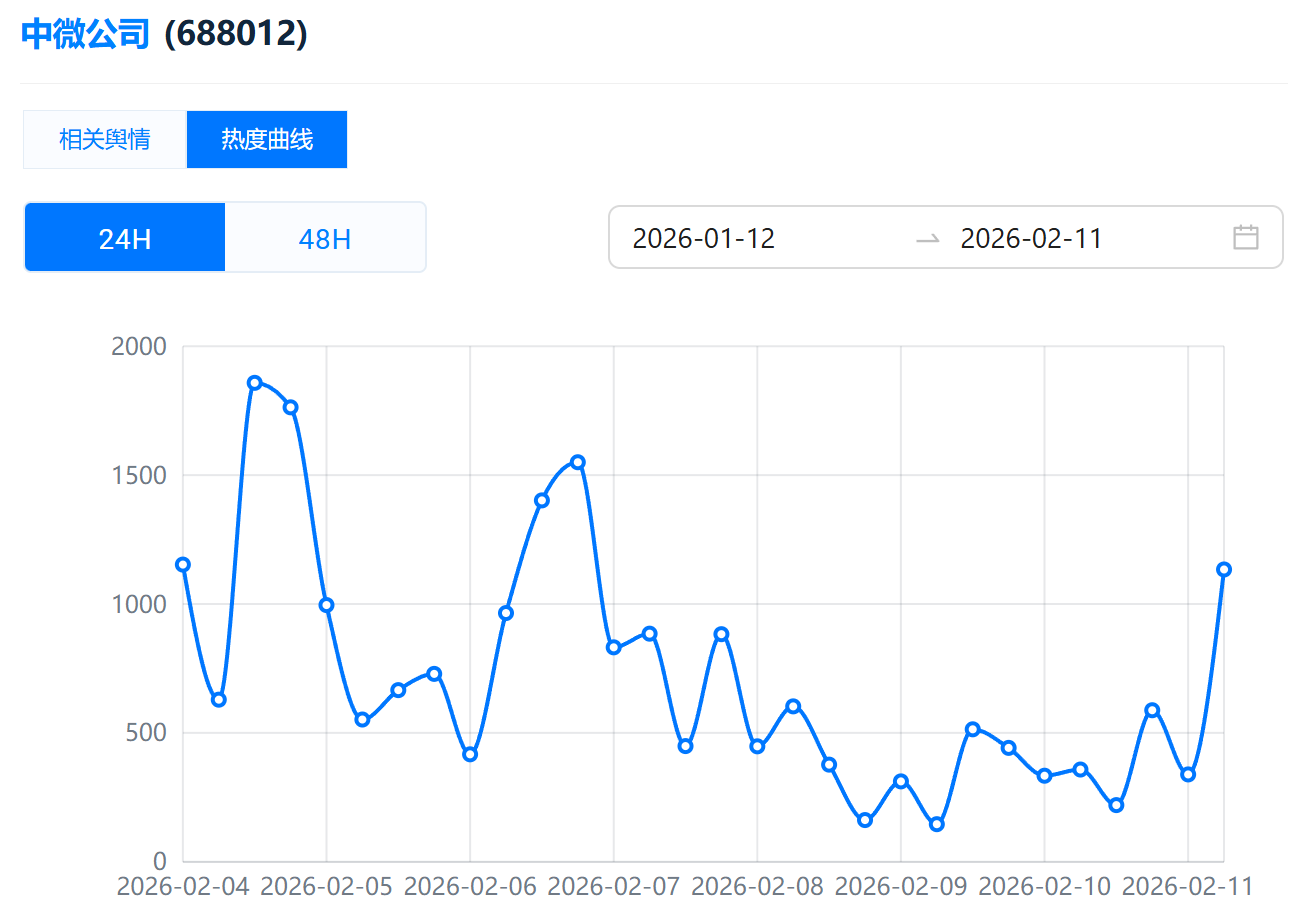Image resolution: width=1302 pixels, height=924 pixels.
Task: Open the calendar icon in date range picker
Action: click(1245, 238)
